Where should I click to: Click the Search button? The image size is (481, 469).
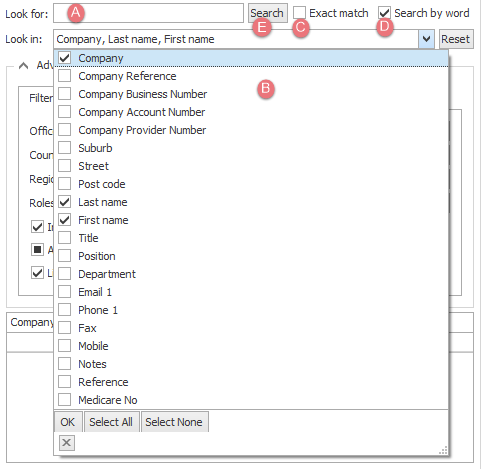click(x=268, y=13)
